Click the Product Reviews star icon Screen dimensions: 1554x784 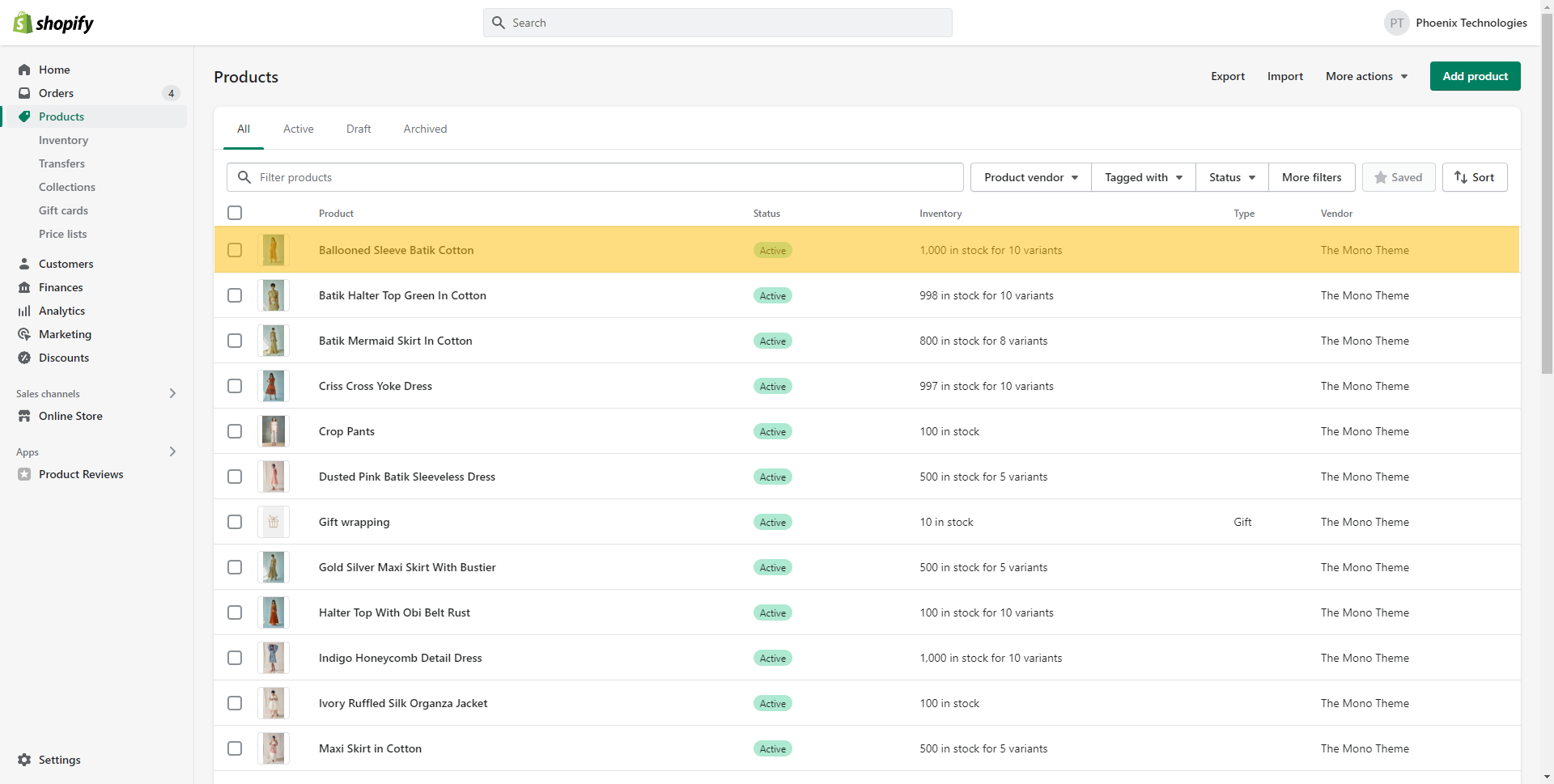24,474
